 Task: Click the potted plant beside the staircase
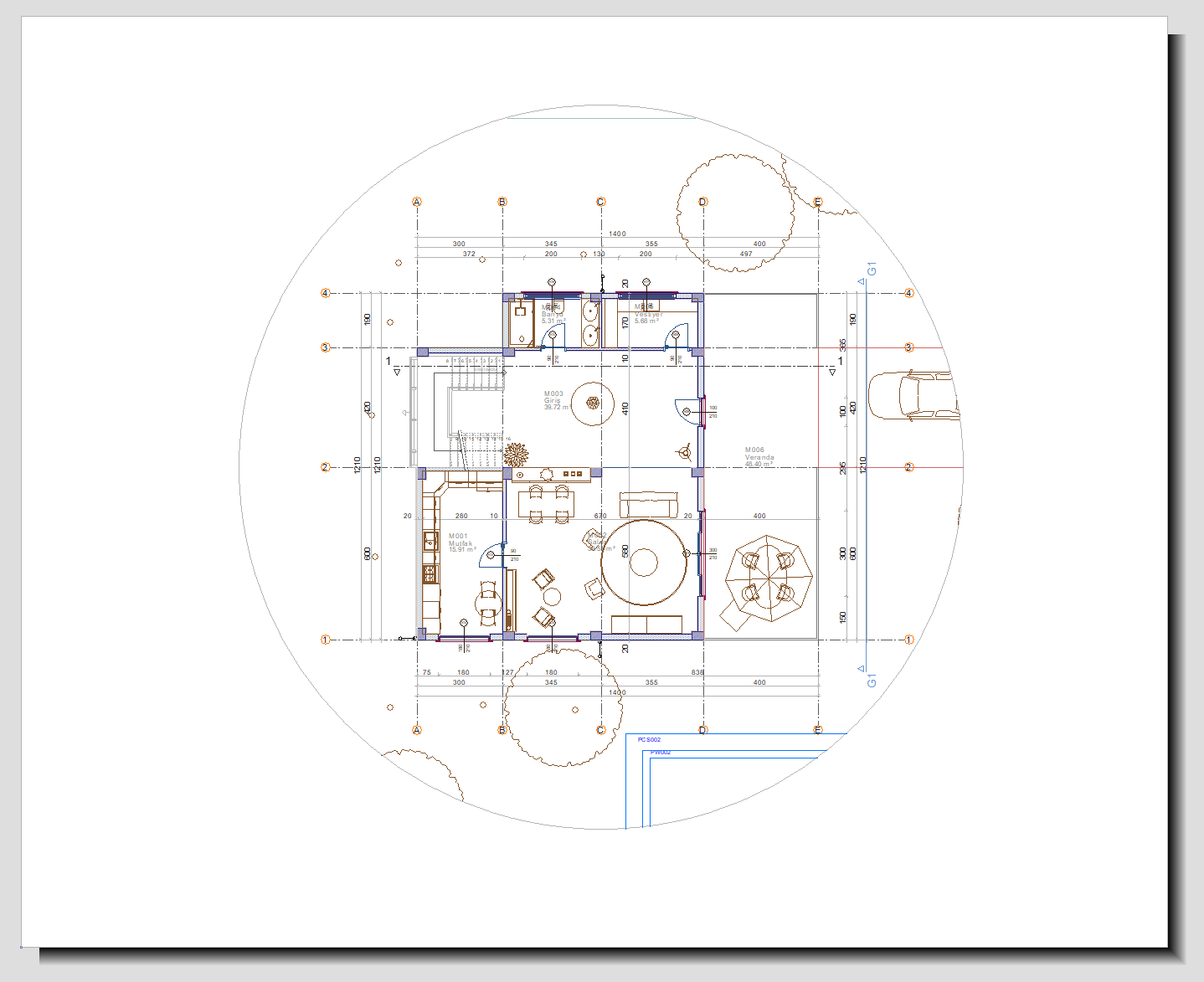(x=516, y=455)
